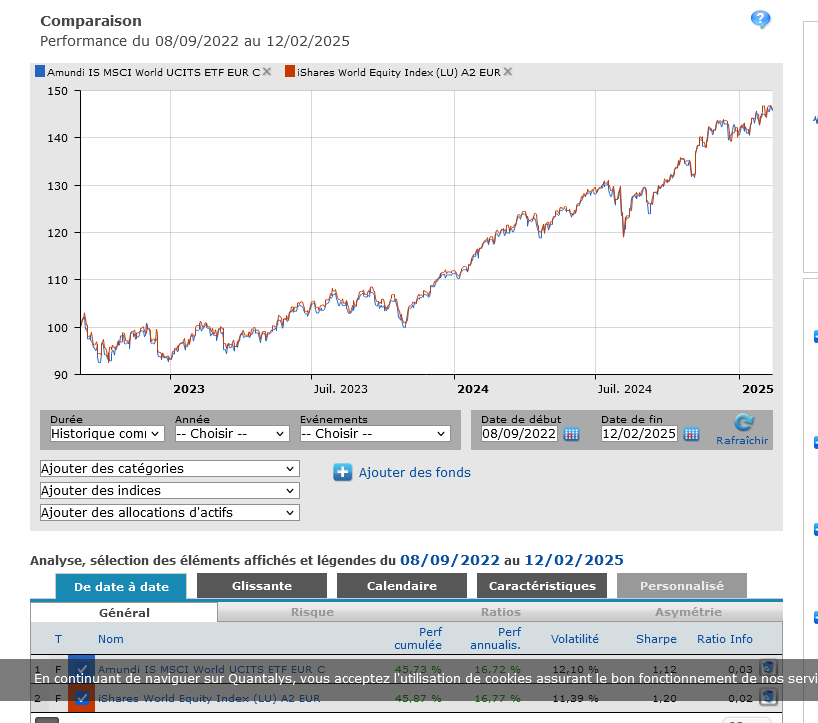Click the T column header
Viewport: 818px width, 723px height.
pos(58,639)
